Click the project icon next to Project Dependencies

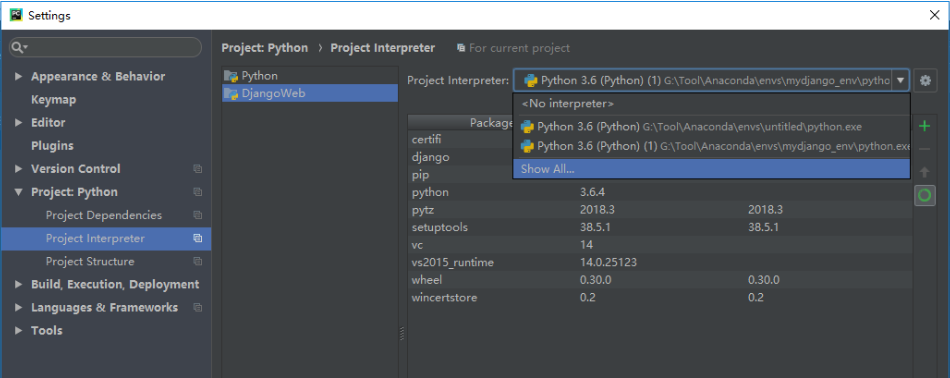[198, 215]
